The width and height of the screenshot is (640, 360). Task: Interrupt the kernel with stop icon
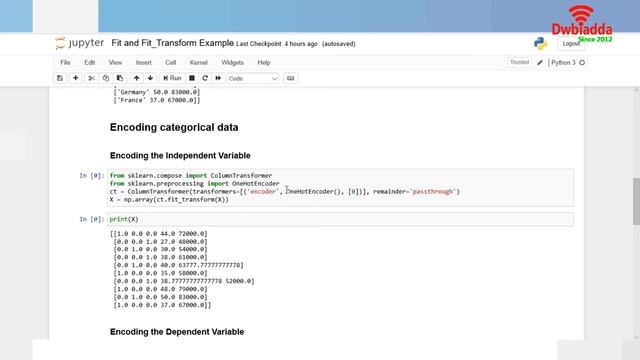pyautogui.click(x=192, y=78)
